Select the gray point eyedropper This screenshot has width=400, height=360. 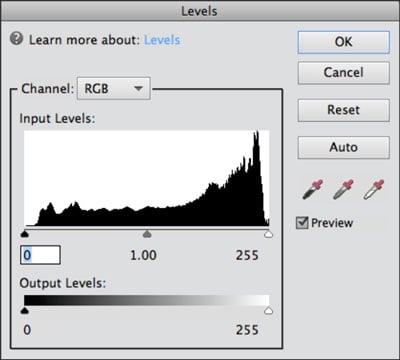tap(343, 189)
